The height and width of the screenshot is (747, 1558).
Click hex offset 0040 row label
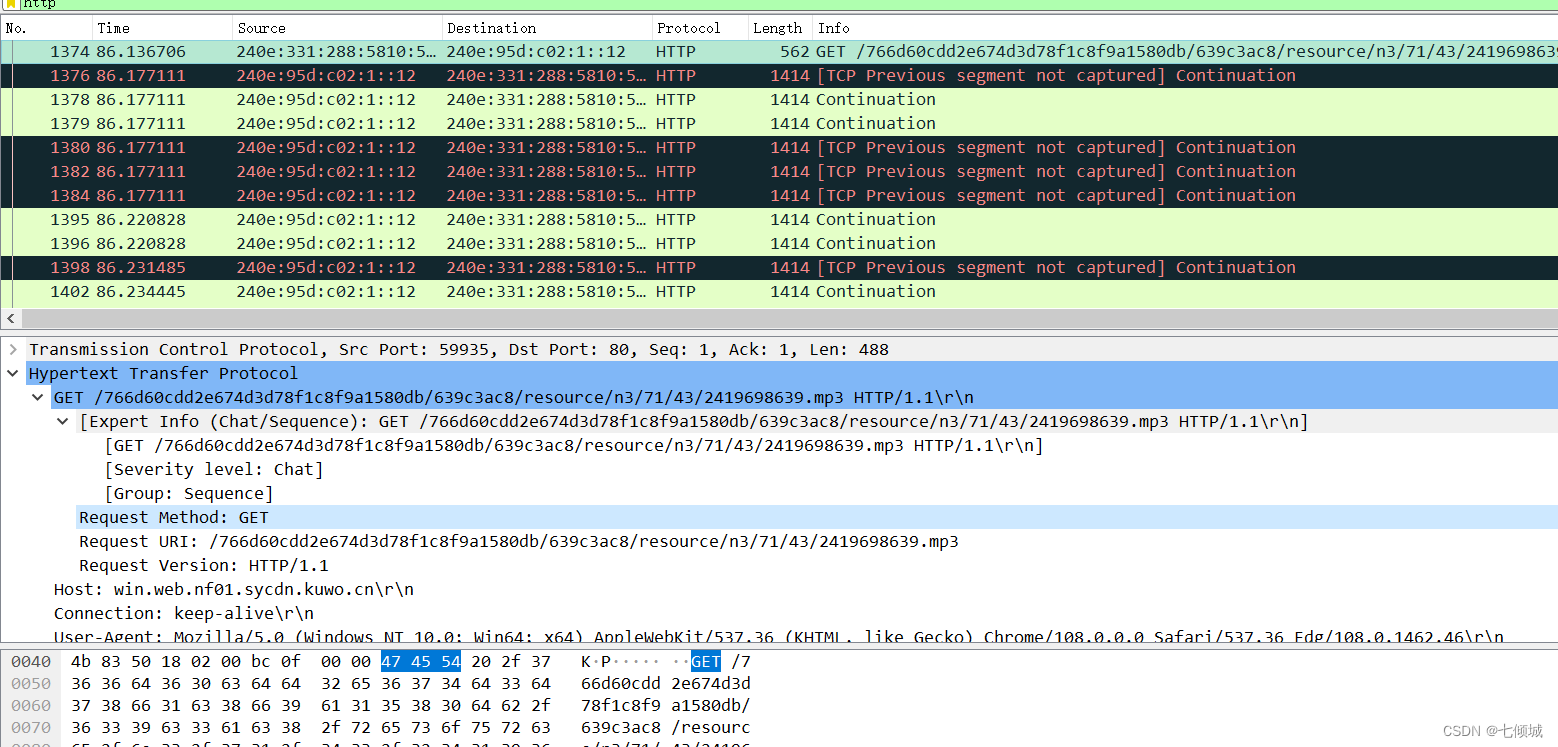pyautogui.click(x=31, y=661)
